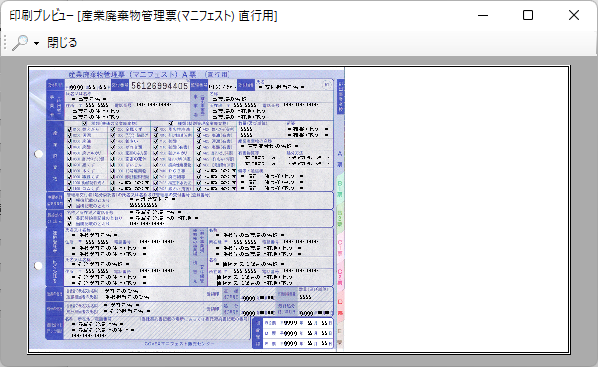Click the 閉じる button
Screen dimensions: 598x367
62,42
